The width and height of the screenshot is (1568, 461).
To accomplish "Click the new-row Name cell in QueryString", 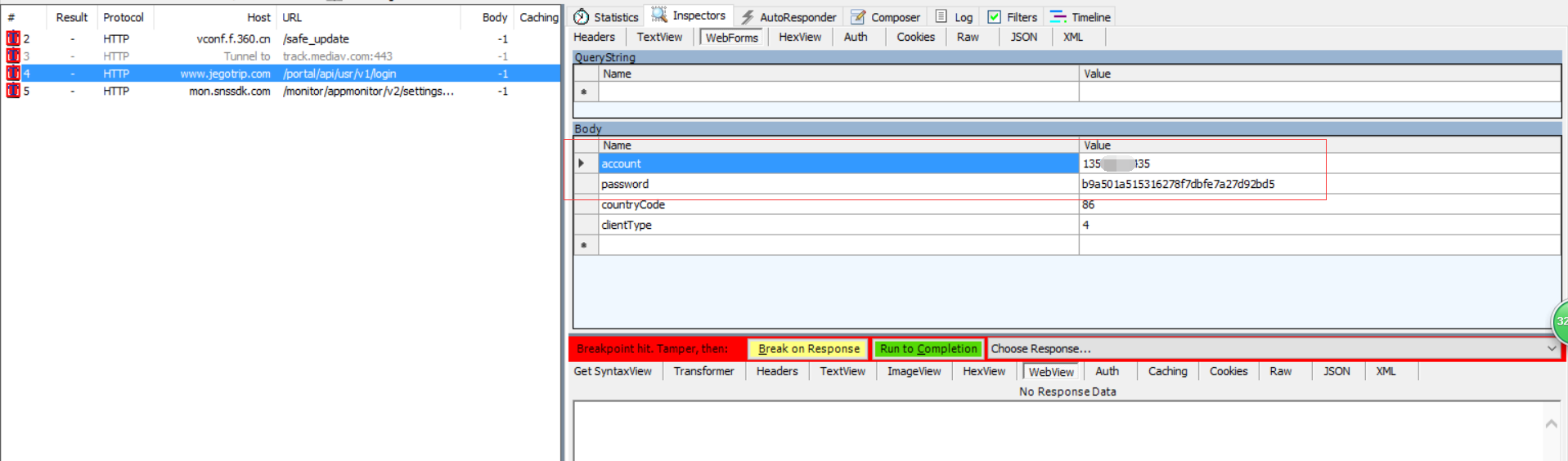I will point(838,92).
